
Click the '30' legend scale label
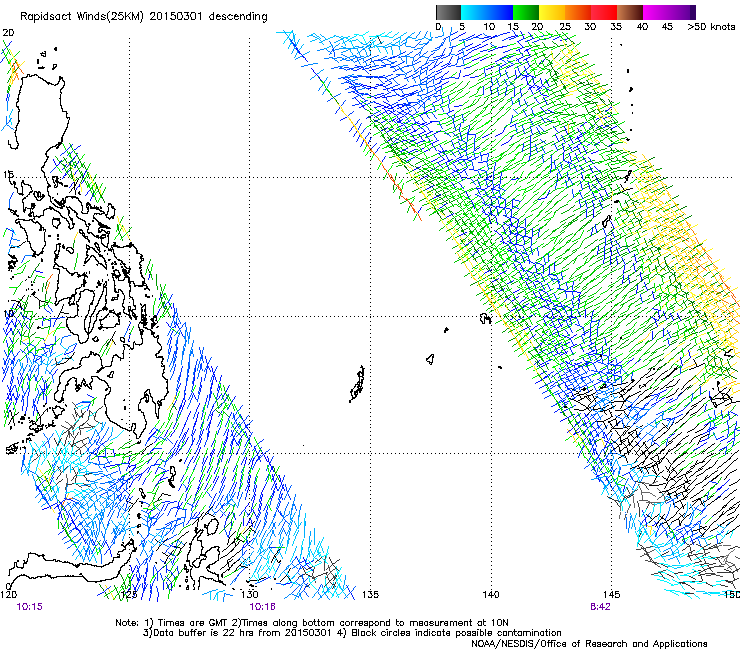coord(590,27)
